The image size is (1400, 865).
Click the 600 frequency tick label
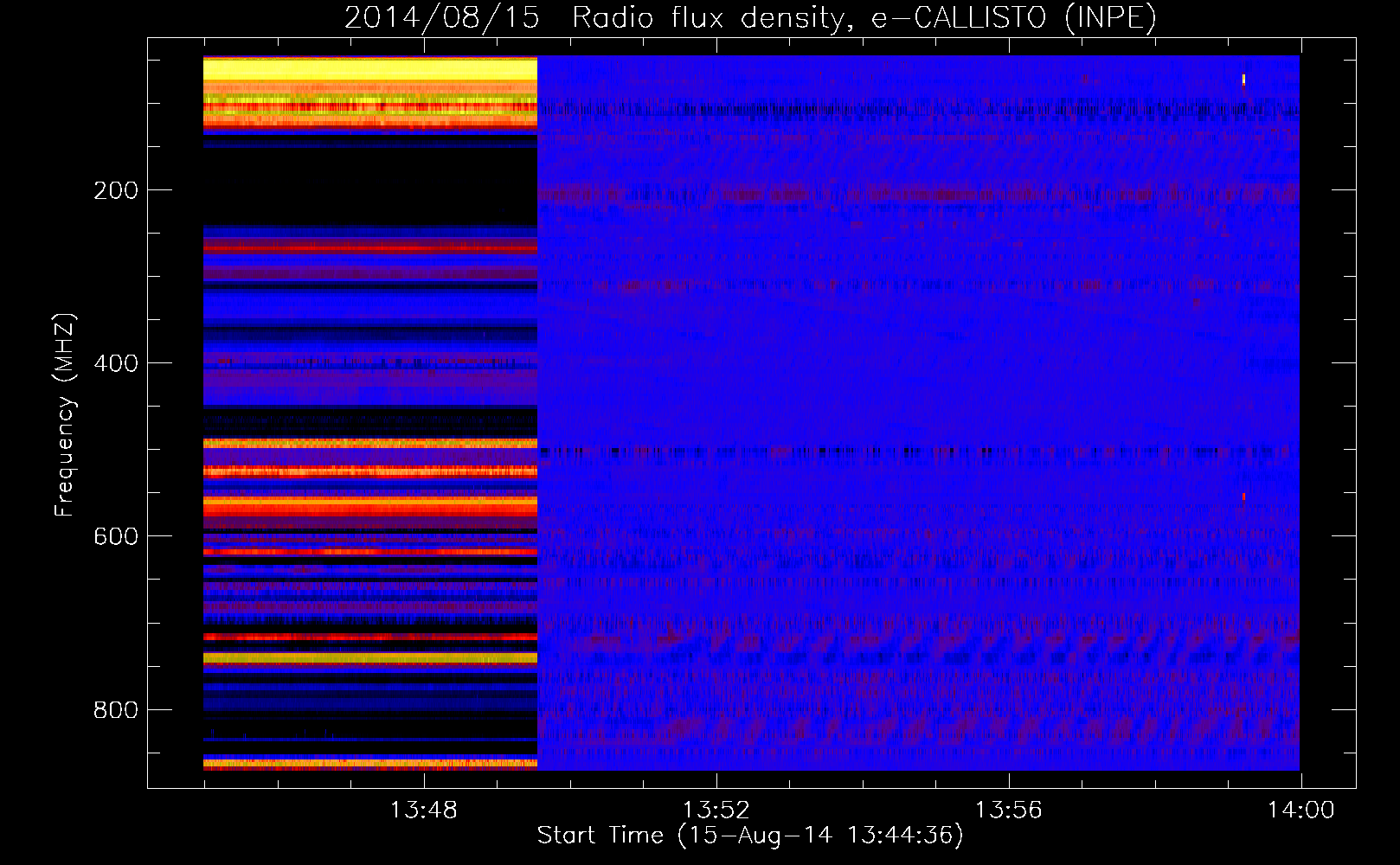click(116, 536)
